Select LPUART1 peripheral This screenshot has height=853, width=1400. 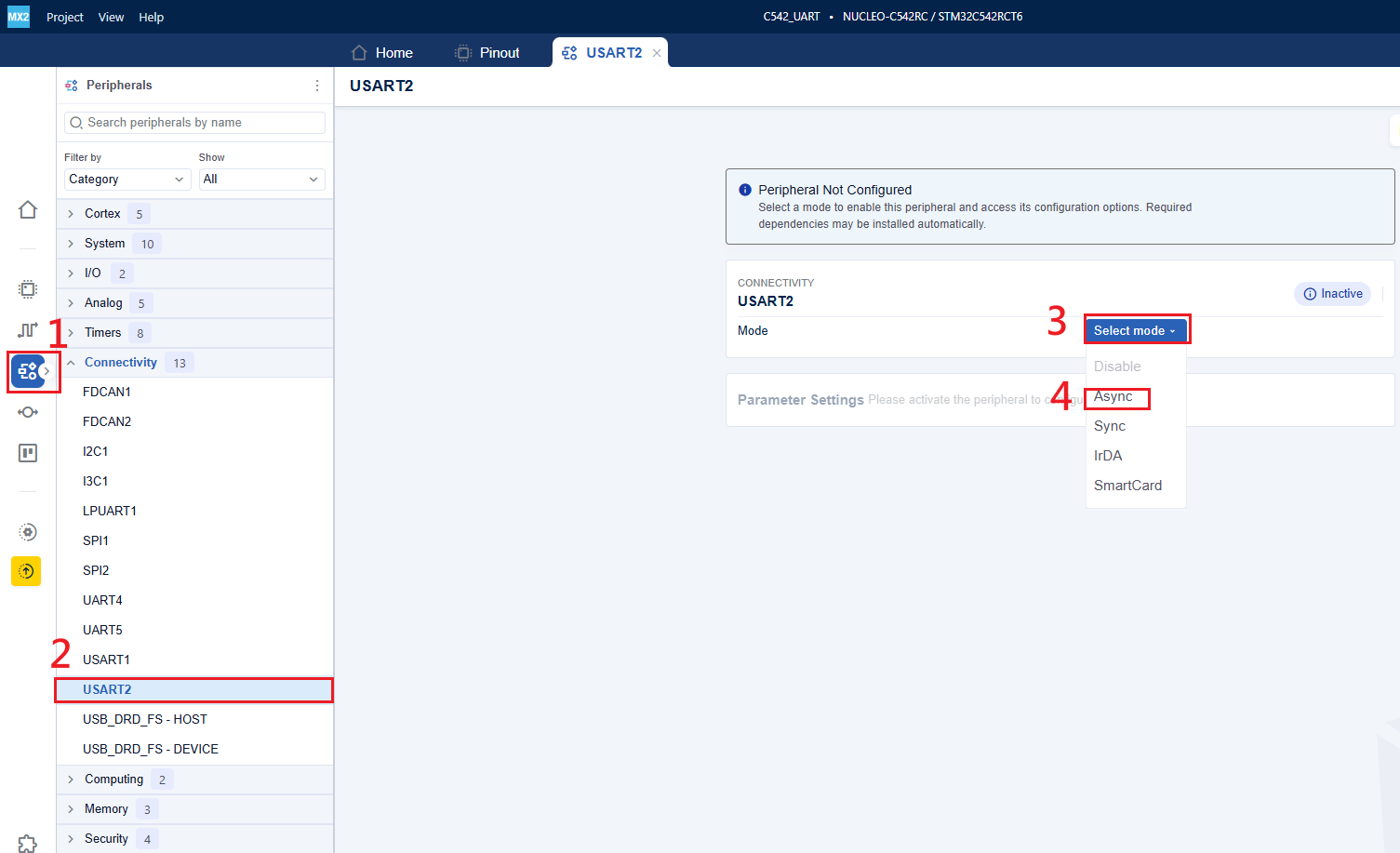[x=194, y=512]
